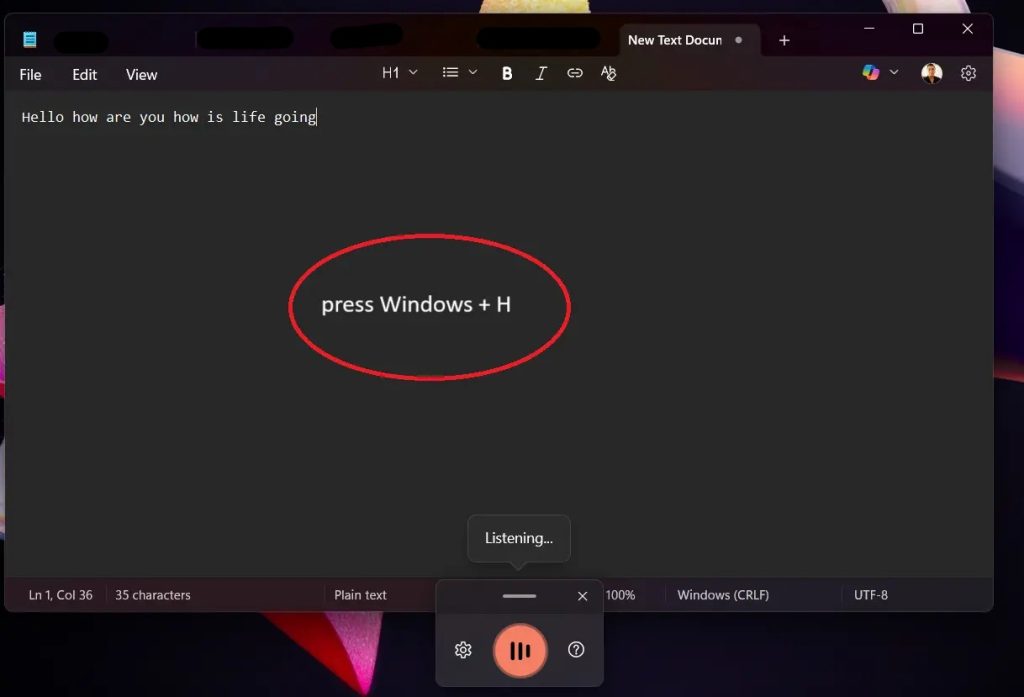Open Copilot in Notepad
This screenshot has width=1024, height=697.
(x=869, y=72)
